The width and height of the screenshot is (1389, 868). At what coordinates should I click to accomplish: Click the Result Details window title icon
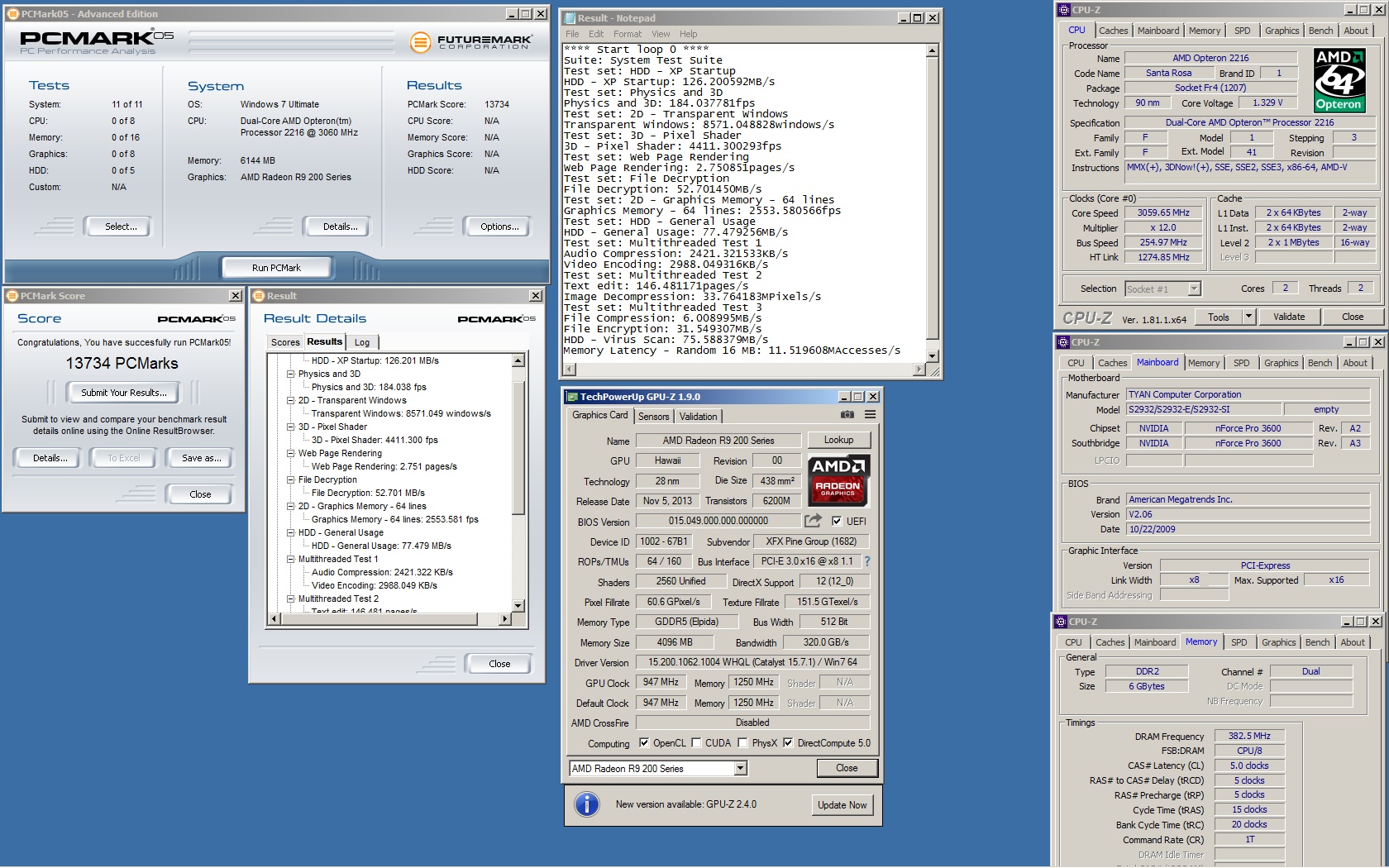pyautogui.click(x=258, y=296)
